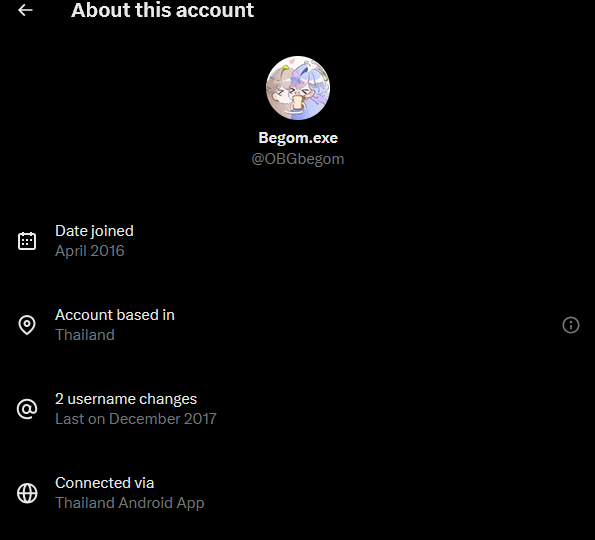Open the @OBGbegom handle
595x540 pixels.
point(298,159)
